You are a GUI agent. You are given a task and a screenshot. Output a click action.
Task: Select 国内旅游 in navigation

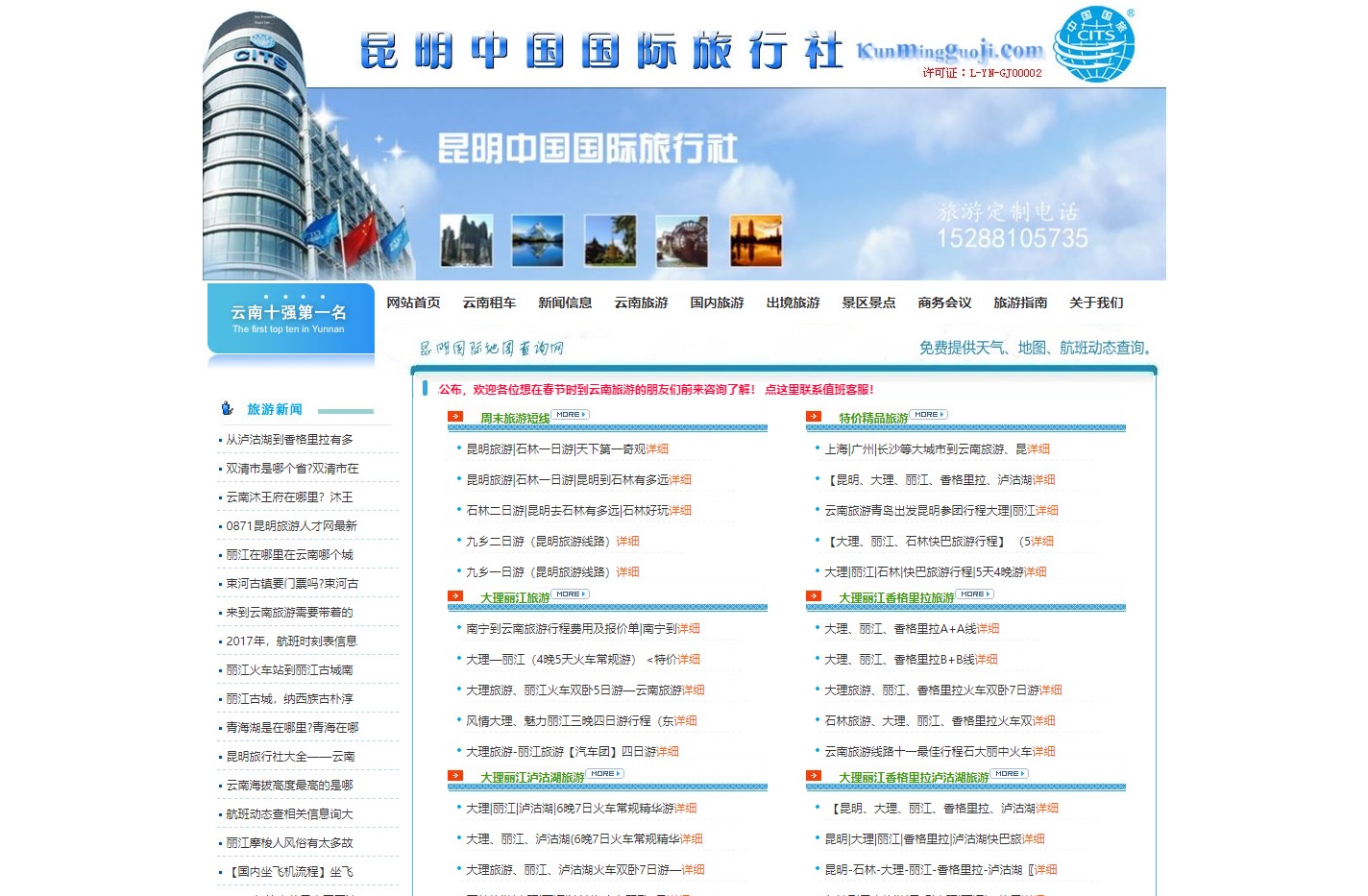coord(717,303)
